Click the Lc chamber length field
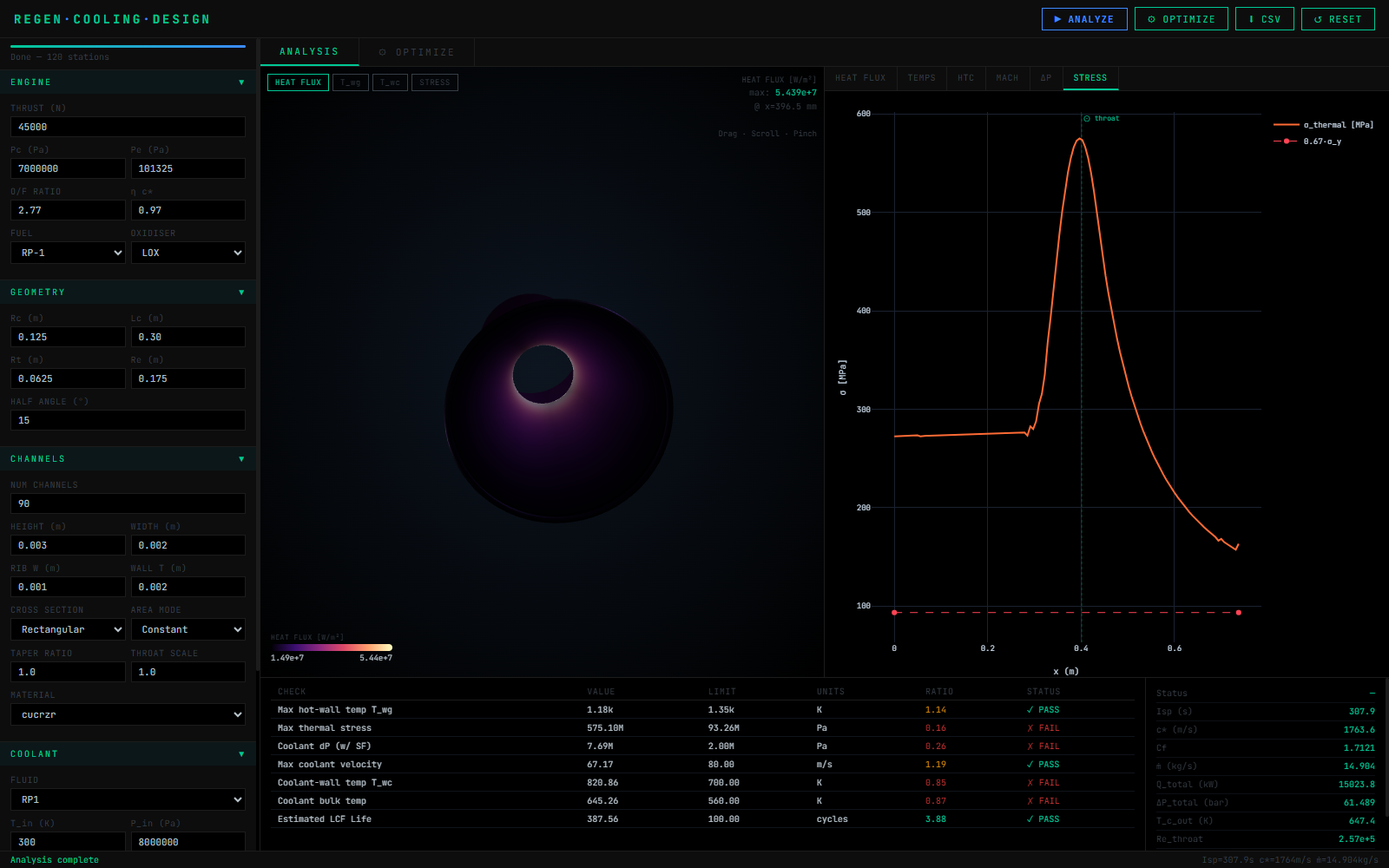 coord(188,337)
